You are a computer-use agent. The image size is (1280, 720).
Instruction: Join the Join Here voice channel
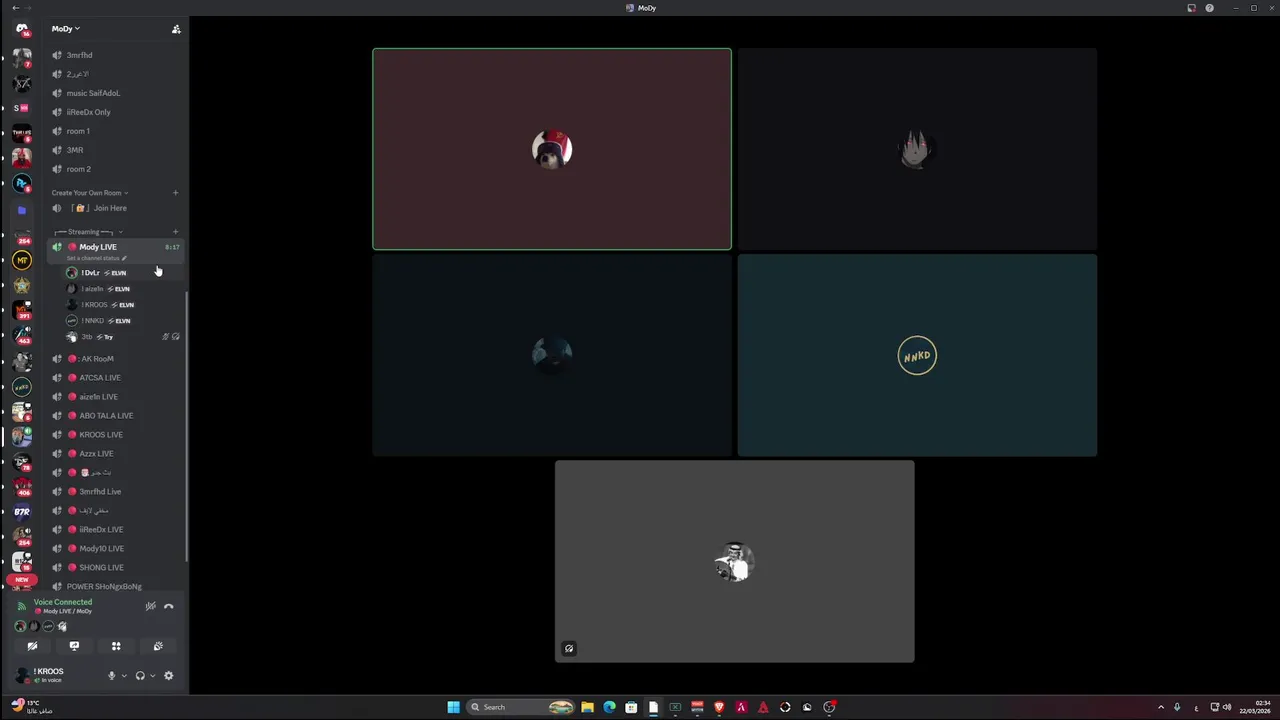[x=116, y=208]
